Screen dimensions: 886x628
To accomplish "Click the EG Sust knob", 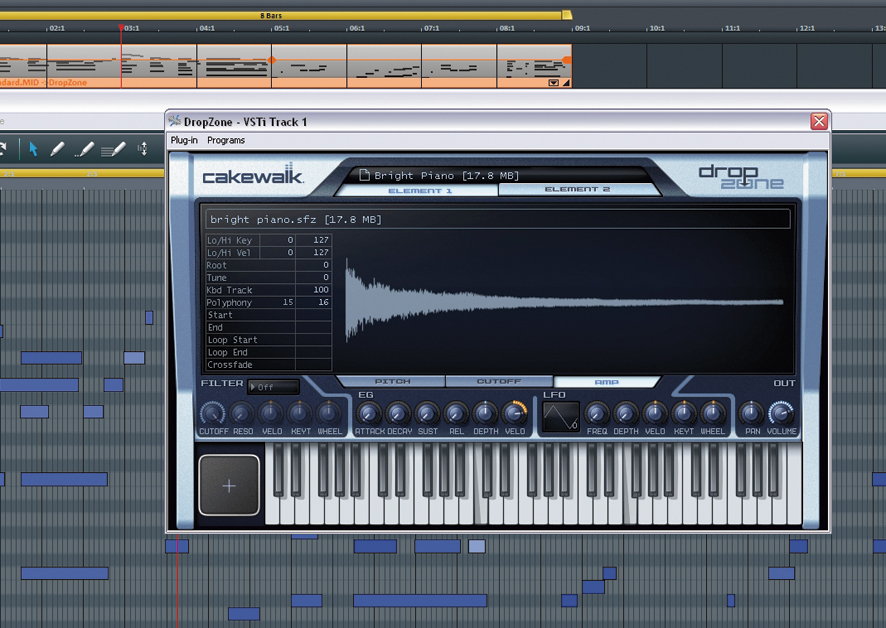I will (427, 414).
